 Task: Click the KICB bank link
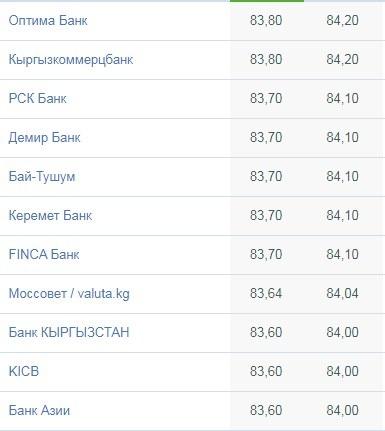tap(24, 372)
